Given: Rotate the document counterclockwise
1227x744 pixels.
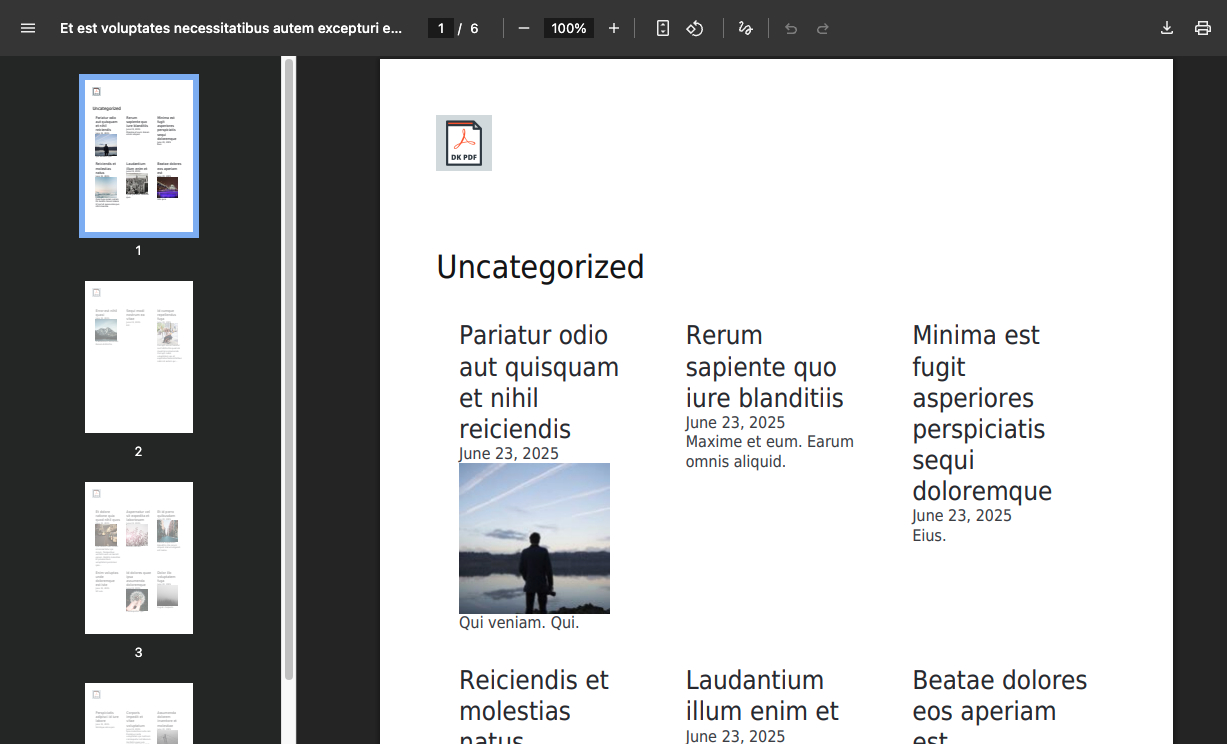Looking at the screenshot, I should (x=695, y=28).
